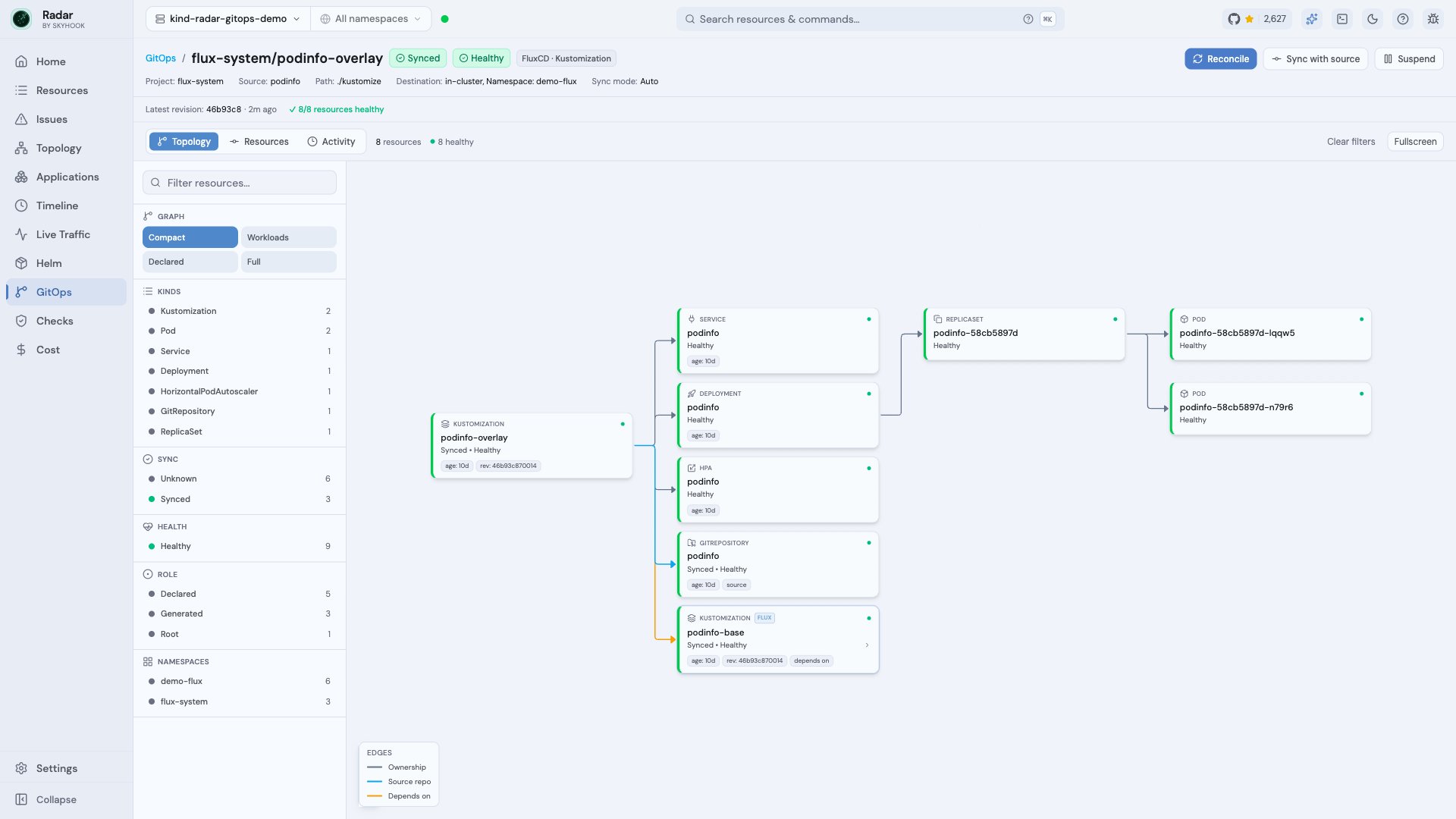Select the podinfo Service node
The width and height of the screenshot is (1456, 819).
click(x=778, y=340)
